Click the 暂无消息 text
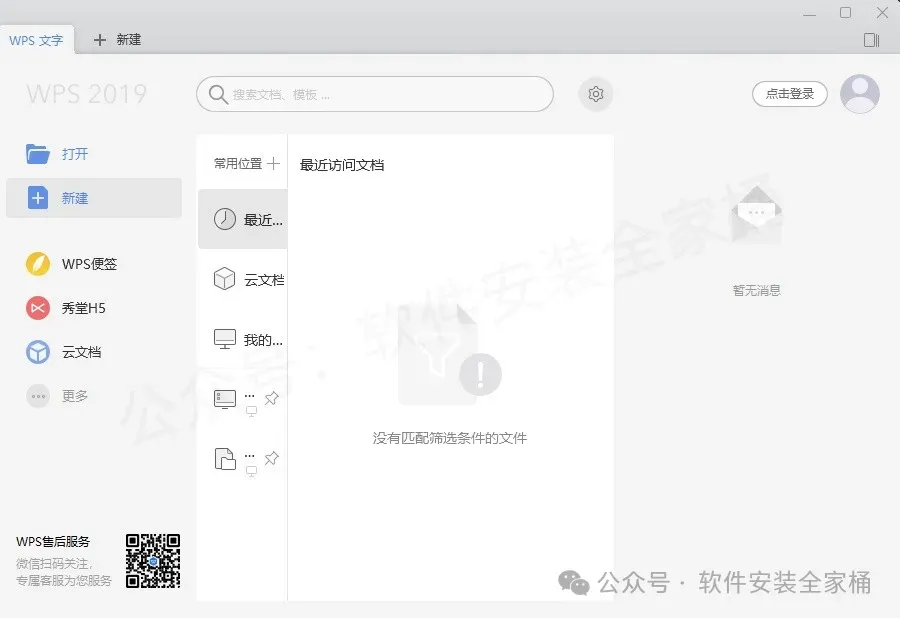 click(757, 290)
